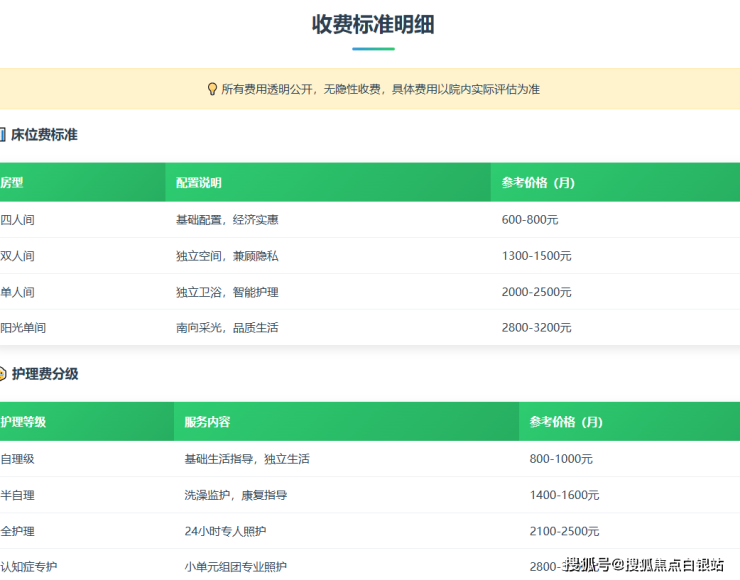Click the 服务内容 column header
The width and height of the screenshot is (740, 580).
(207, 422)
